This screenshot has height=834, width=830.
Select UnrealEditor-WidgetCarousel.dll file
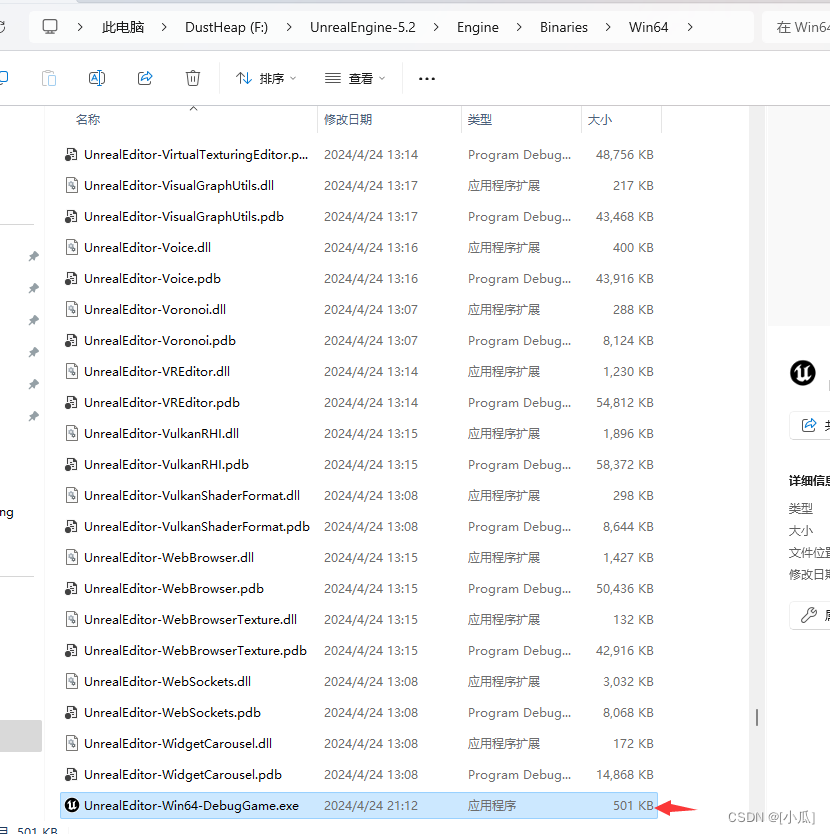click(359, 743)
